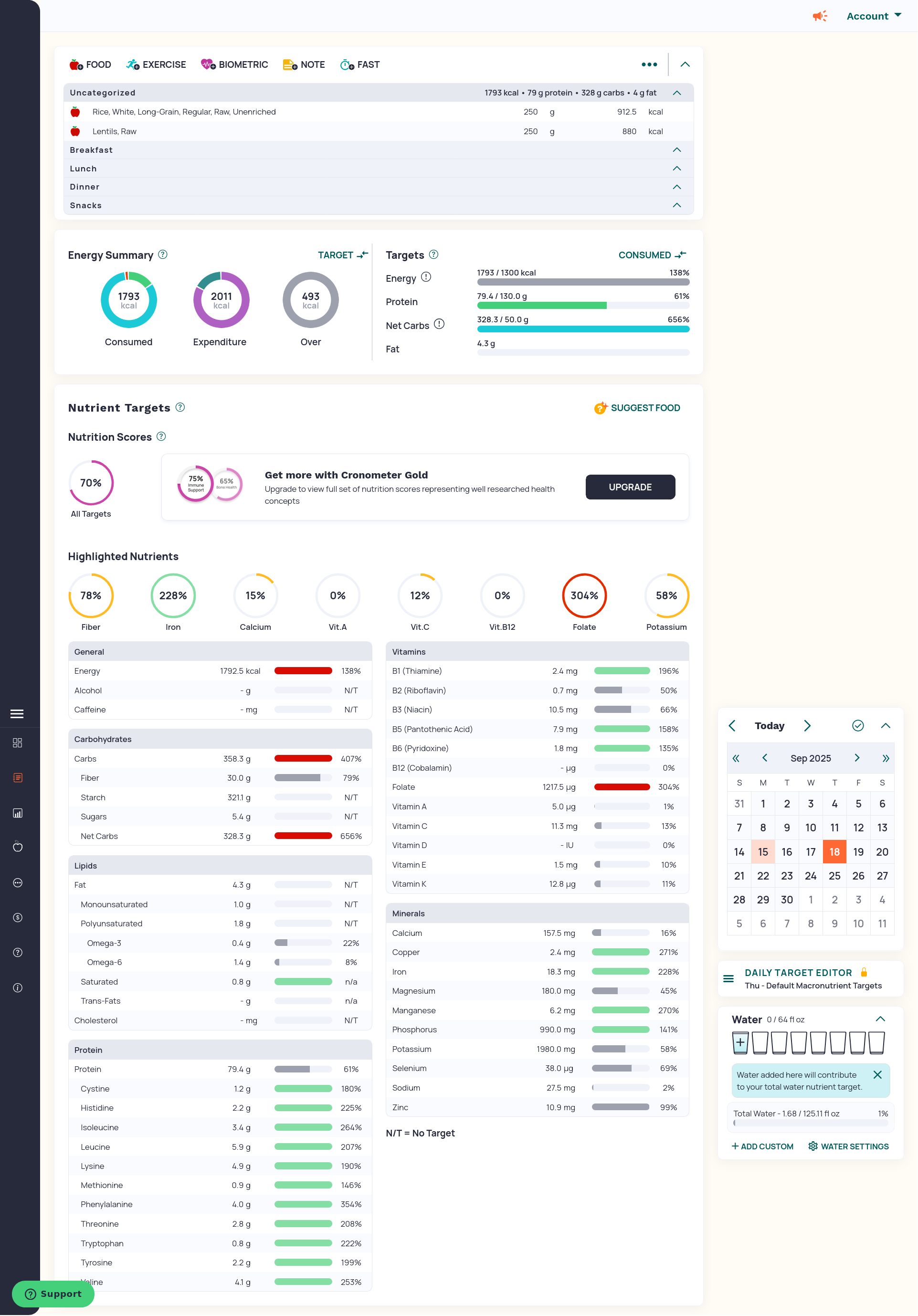The height and width of the screenshot is (1316, 918).
Task: Expand the Snacks group
Action: (677, 205)
